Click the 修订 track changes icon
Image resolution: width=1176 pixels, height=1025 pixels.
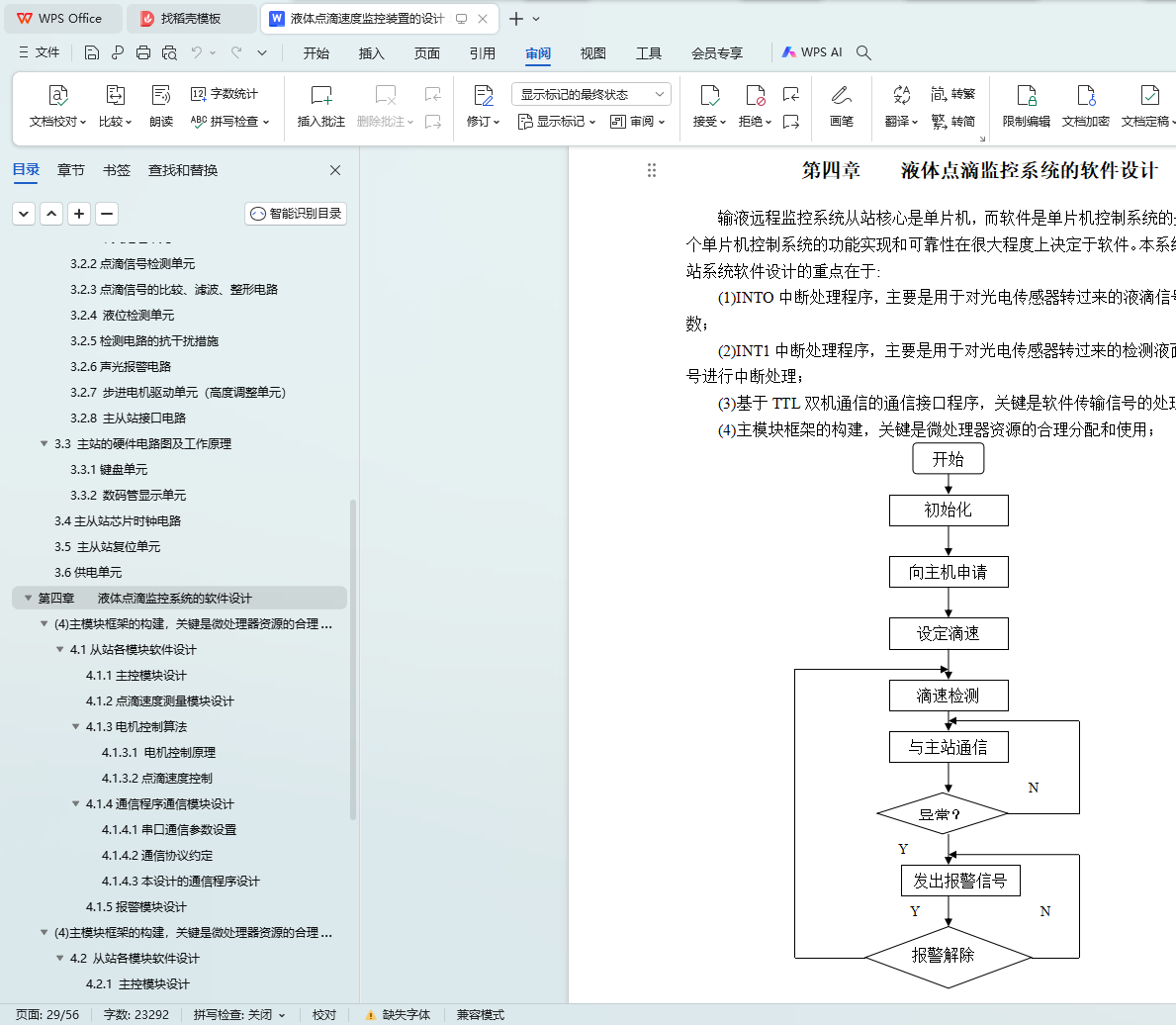(483, 95)
